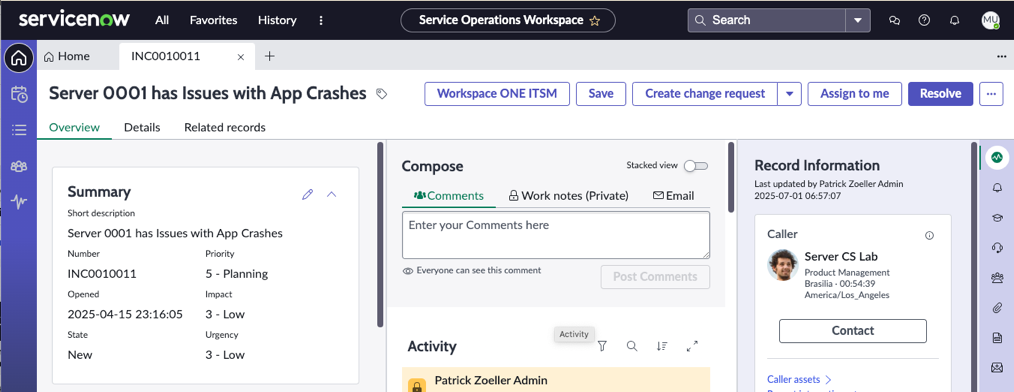Add a new workspace tab with plus
Image resolution: width=1014 pixels, height=392 pixels.
point(270,56)
